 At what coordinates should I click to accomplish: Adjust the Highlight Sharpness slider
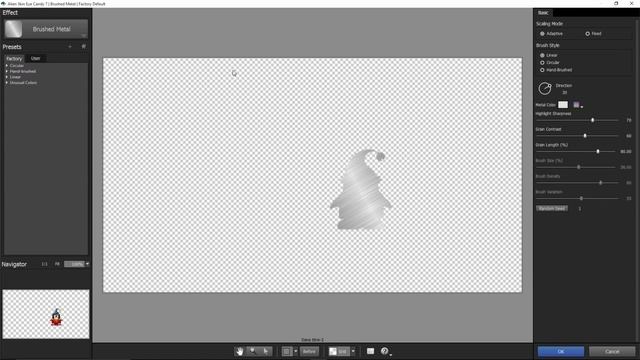pos(592,120)
